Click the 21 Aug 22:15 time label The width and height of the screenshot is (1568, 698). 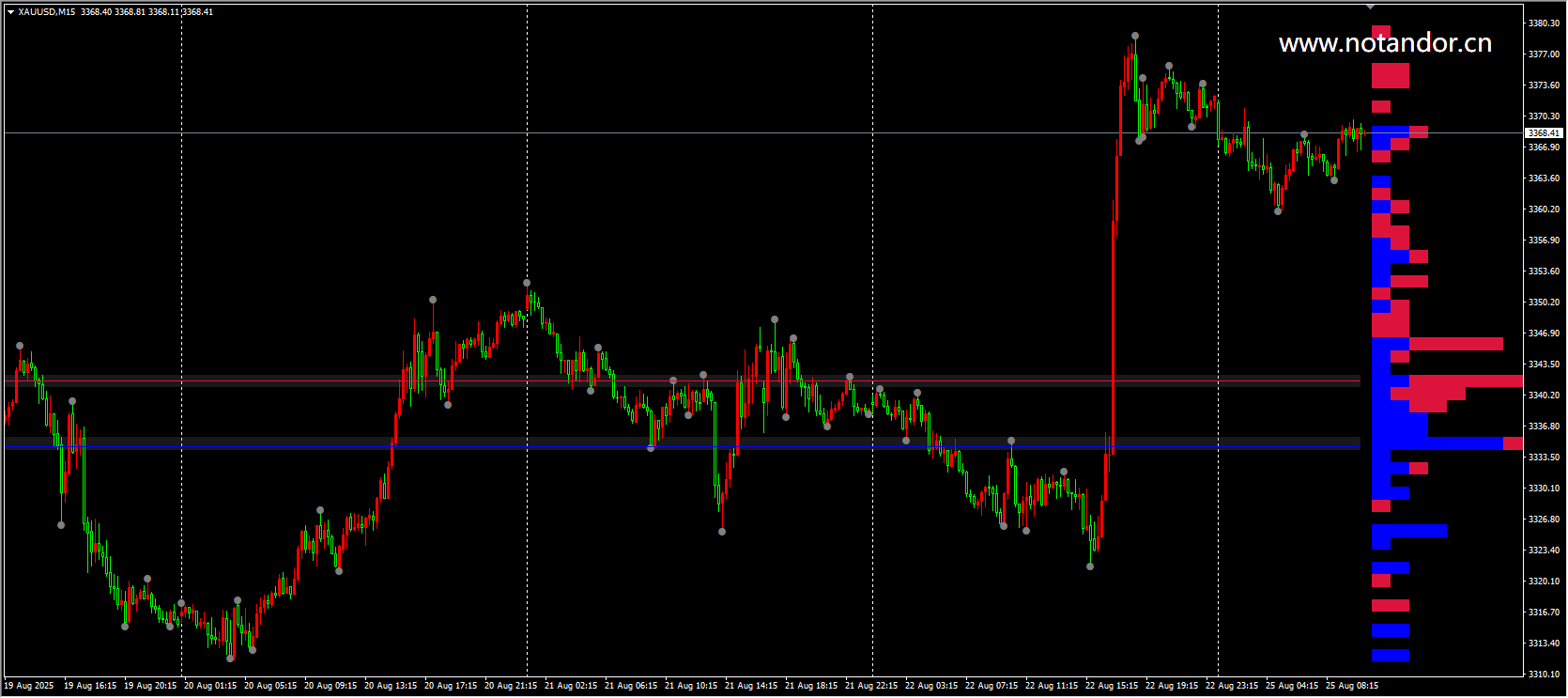click(871, 686)
